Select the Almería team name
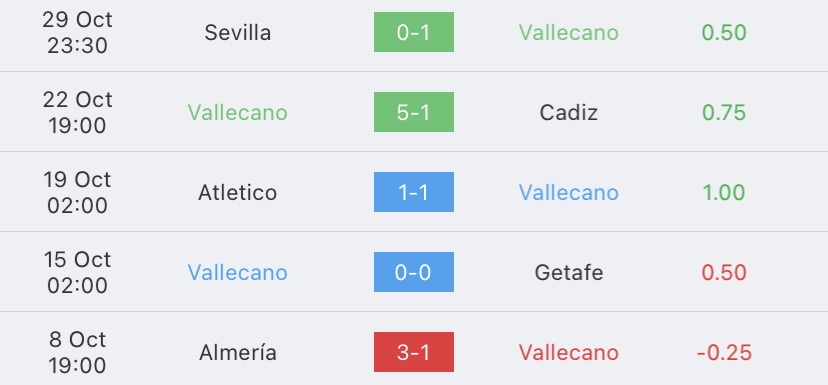The width and height of the screenshot is (828, 385). click(238, 353)
